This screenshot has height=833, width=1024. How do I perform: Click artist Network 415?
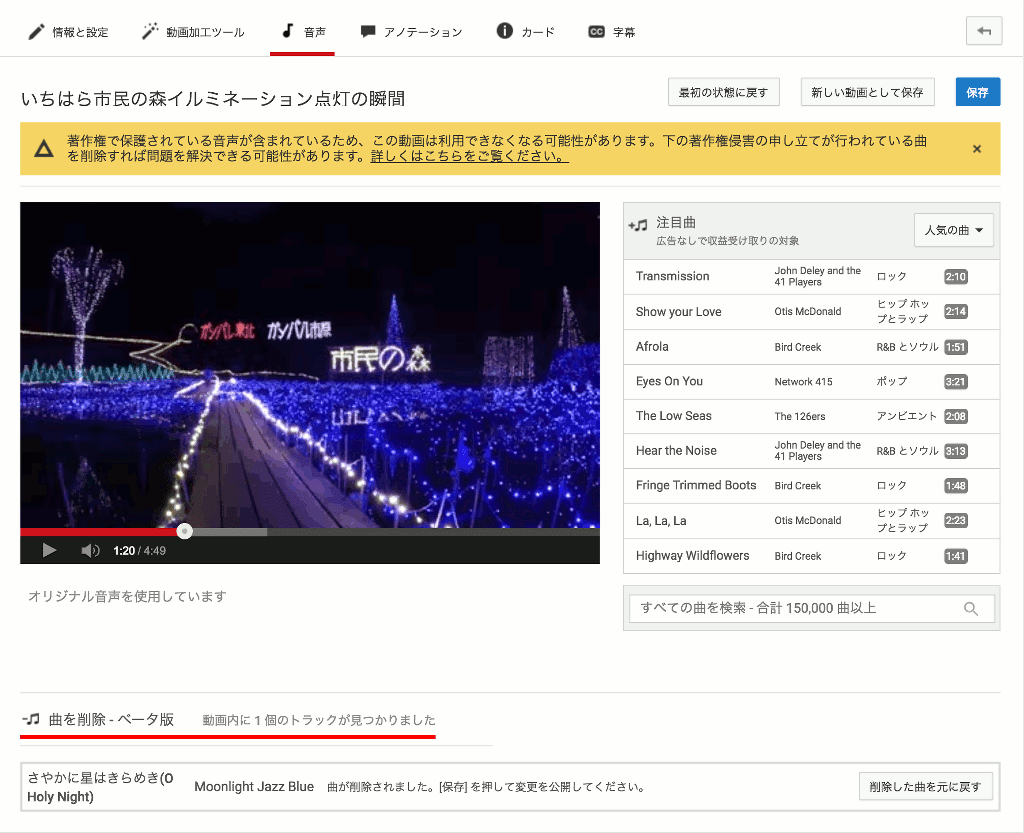(803, 382)
